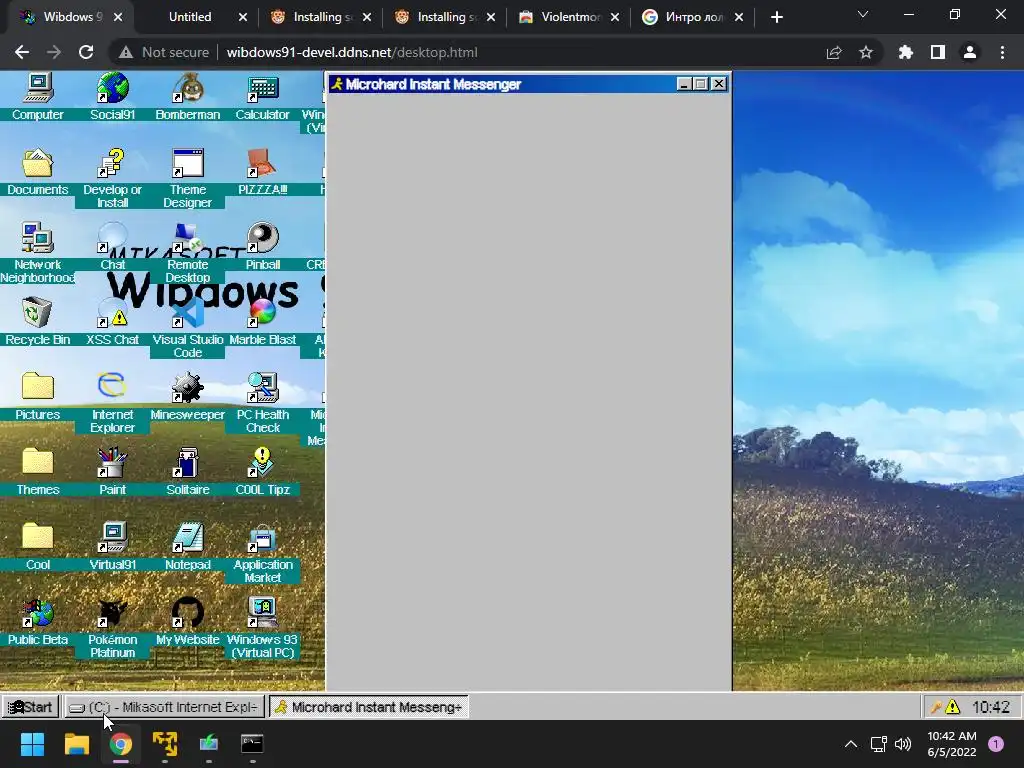Switch to Mikasoft Internet Explorer taskbar item
Screen dimensions: 1024x768
pyautogui.click(x=165, y=707)
